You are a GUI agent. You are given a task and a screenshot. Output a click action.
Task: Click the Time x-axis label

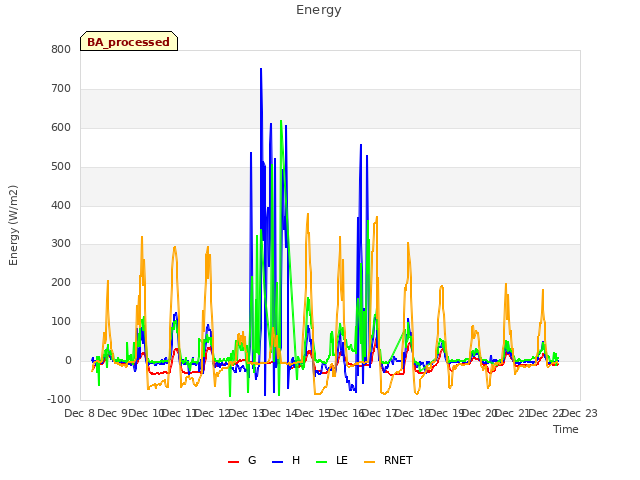click(566, 429)
